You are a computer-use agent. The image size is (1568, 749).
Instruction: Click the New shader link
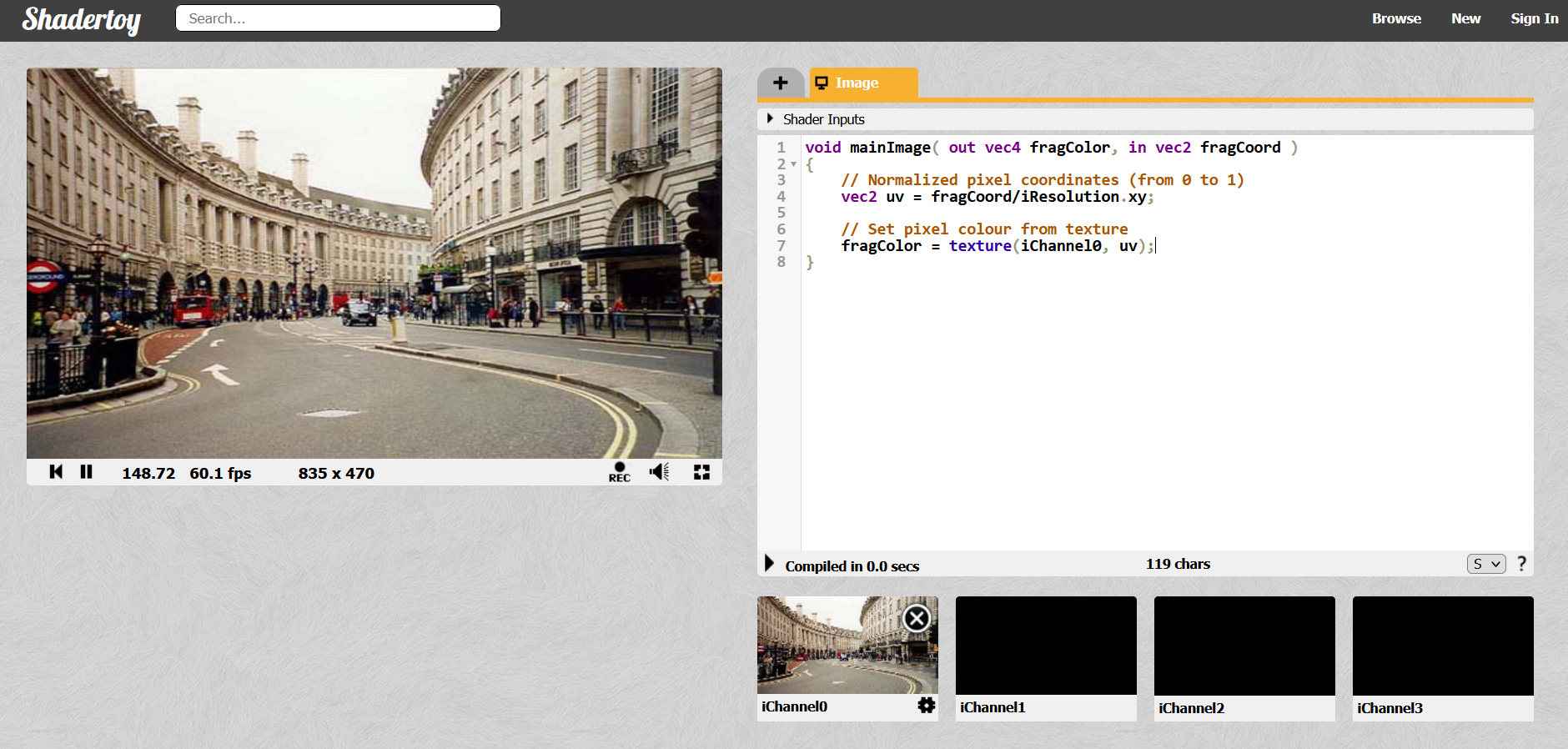pos(1465,18)
